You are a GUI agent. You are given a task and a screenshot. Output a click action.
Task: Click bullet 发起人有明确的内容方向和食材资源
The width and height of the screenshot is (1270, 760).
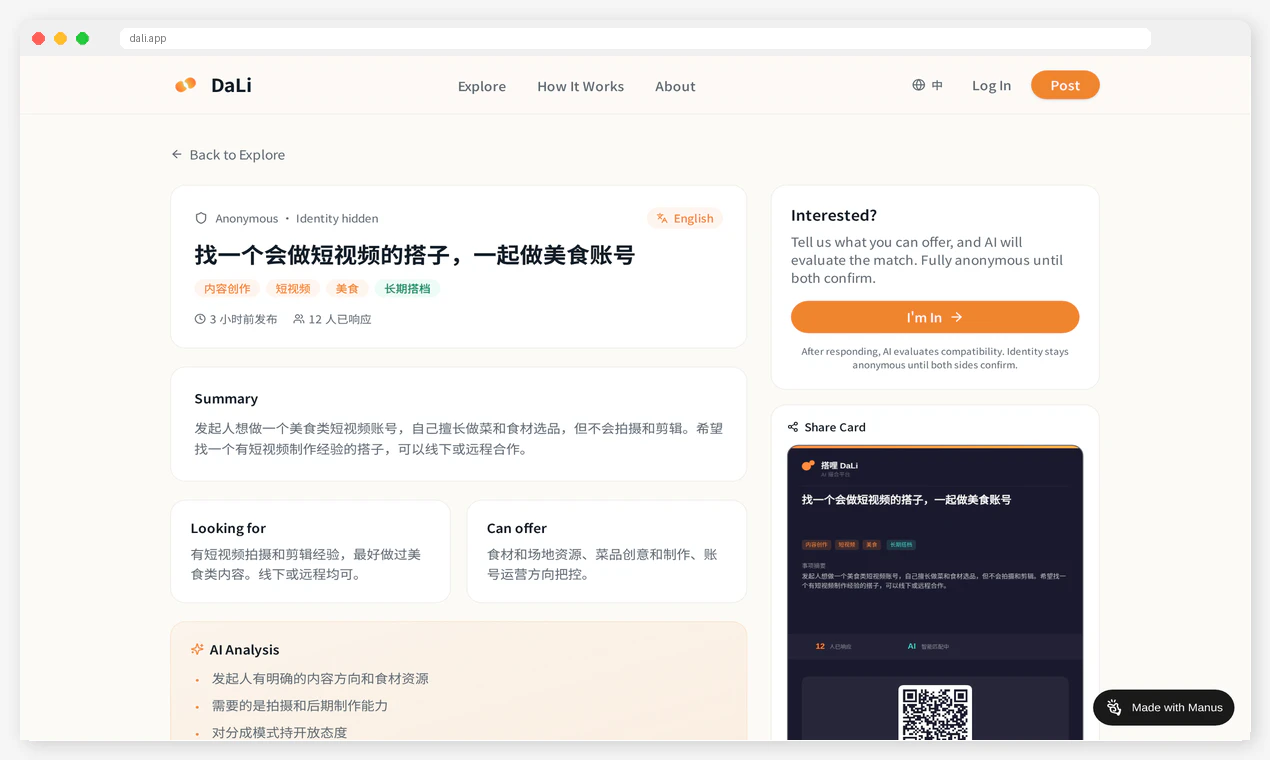coord(320,679)
